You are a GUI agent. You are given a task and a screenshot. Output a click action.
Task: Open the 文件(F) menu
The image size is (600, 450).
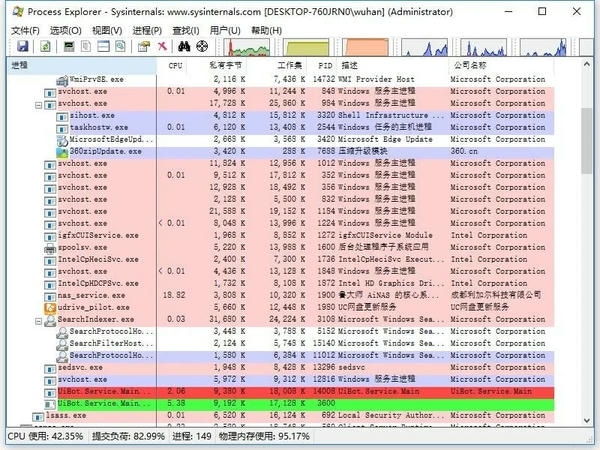pyautogui.click(x=25, y=31)
